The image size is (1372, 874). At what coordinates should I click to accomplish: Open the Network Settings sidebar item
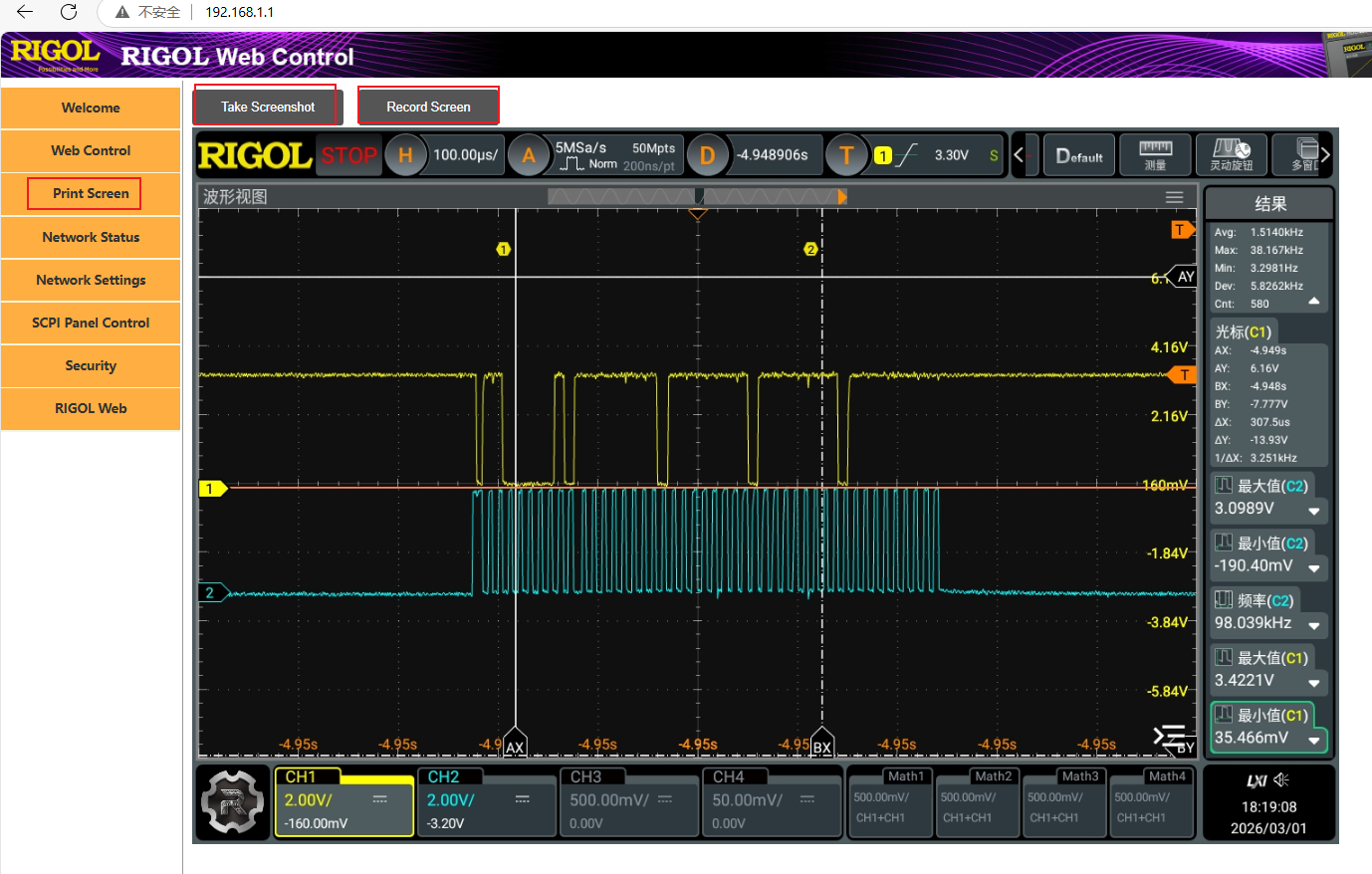point(91,280)
